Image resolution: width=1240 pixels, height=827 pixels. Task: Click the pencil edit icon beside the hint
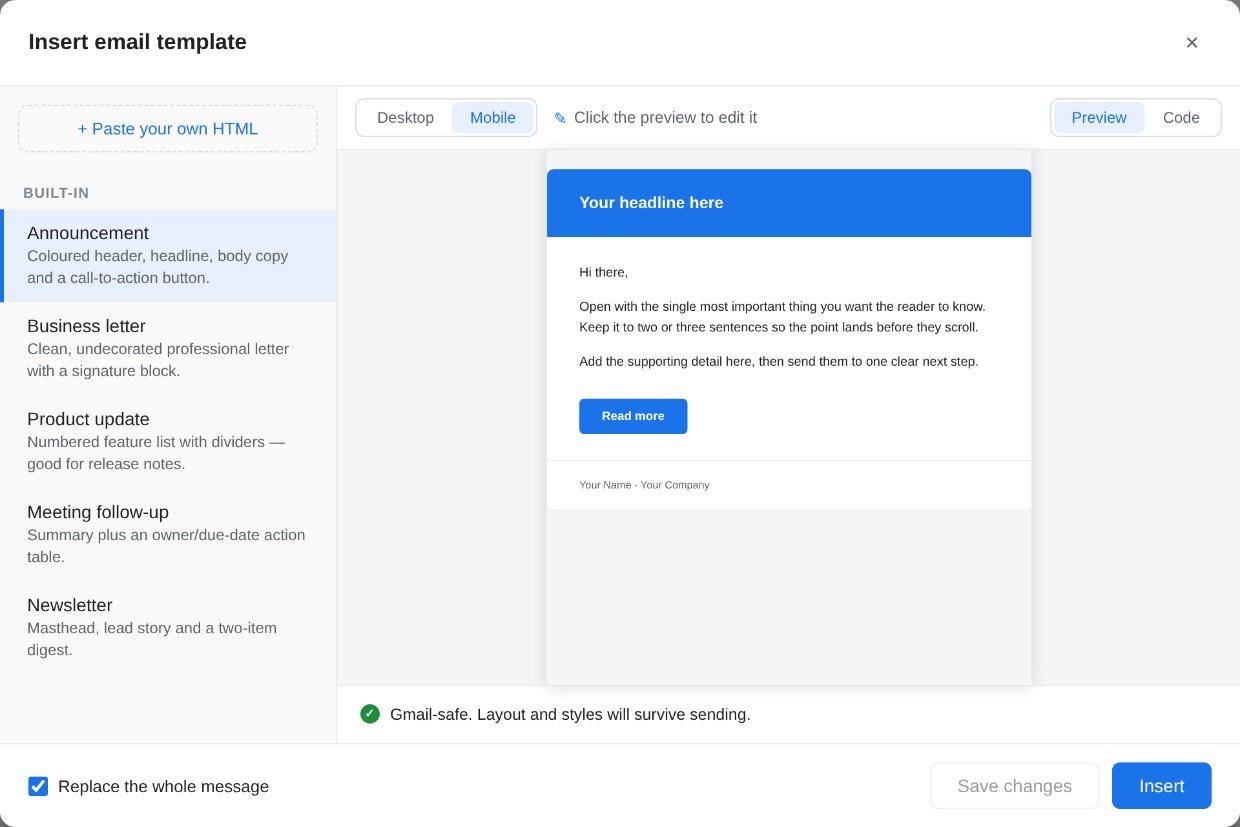(x=560, y=118)
